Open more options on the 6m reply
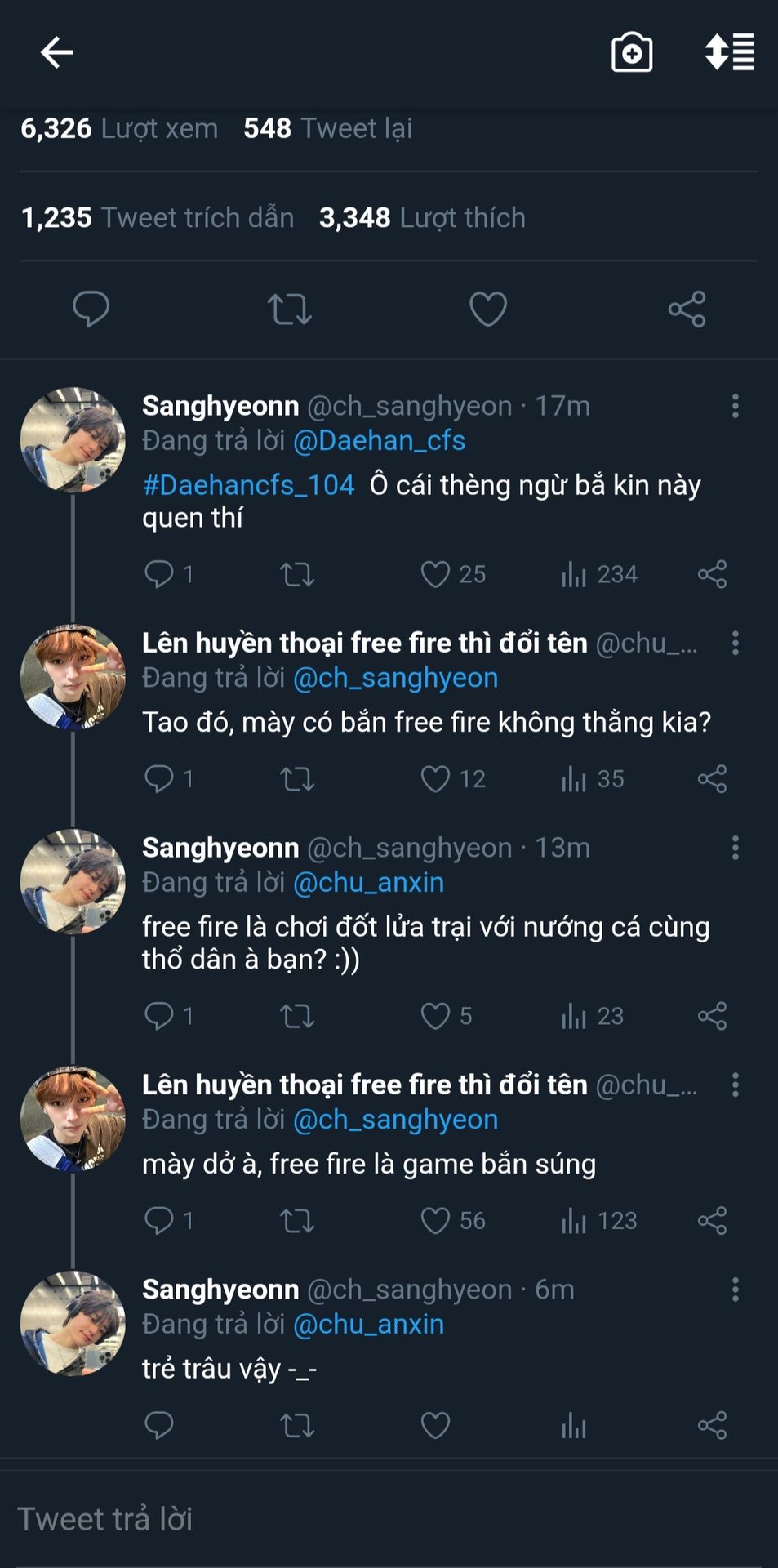The image size is (778, 1568). tap(736, 1290)
